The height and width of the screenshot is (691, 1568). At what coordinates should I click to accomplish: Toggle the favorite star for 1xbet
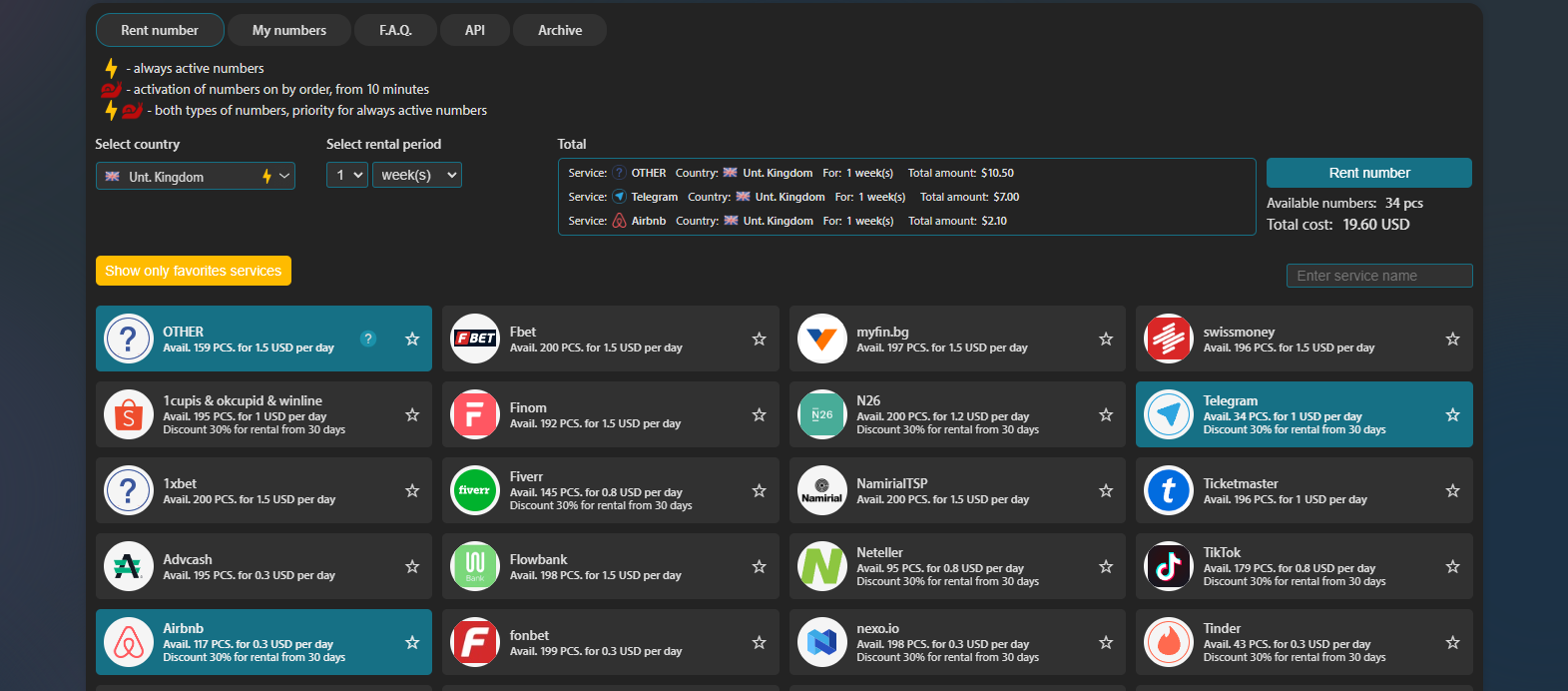pyautogui.click(x=412, y=490)
